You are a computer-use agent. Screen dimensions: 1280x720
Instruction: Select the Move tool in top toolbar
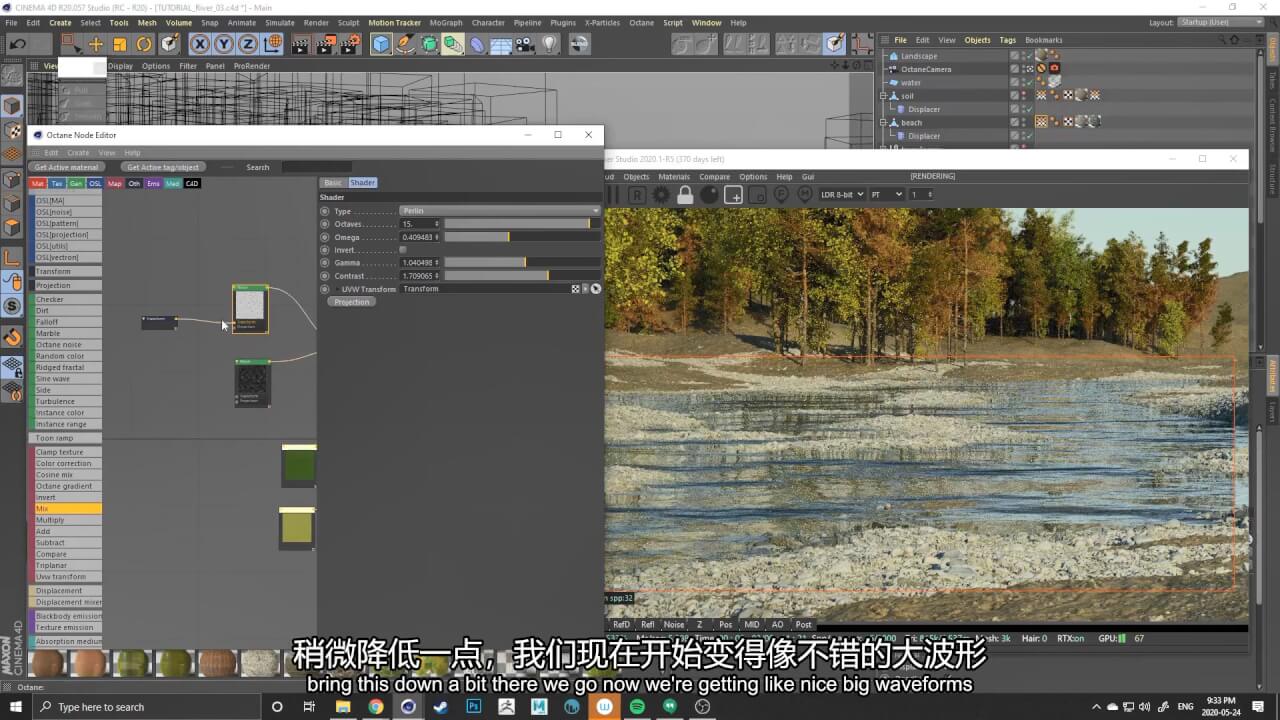pos(96,44)
